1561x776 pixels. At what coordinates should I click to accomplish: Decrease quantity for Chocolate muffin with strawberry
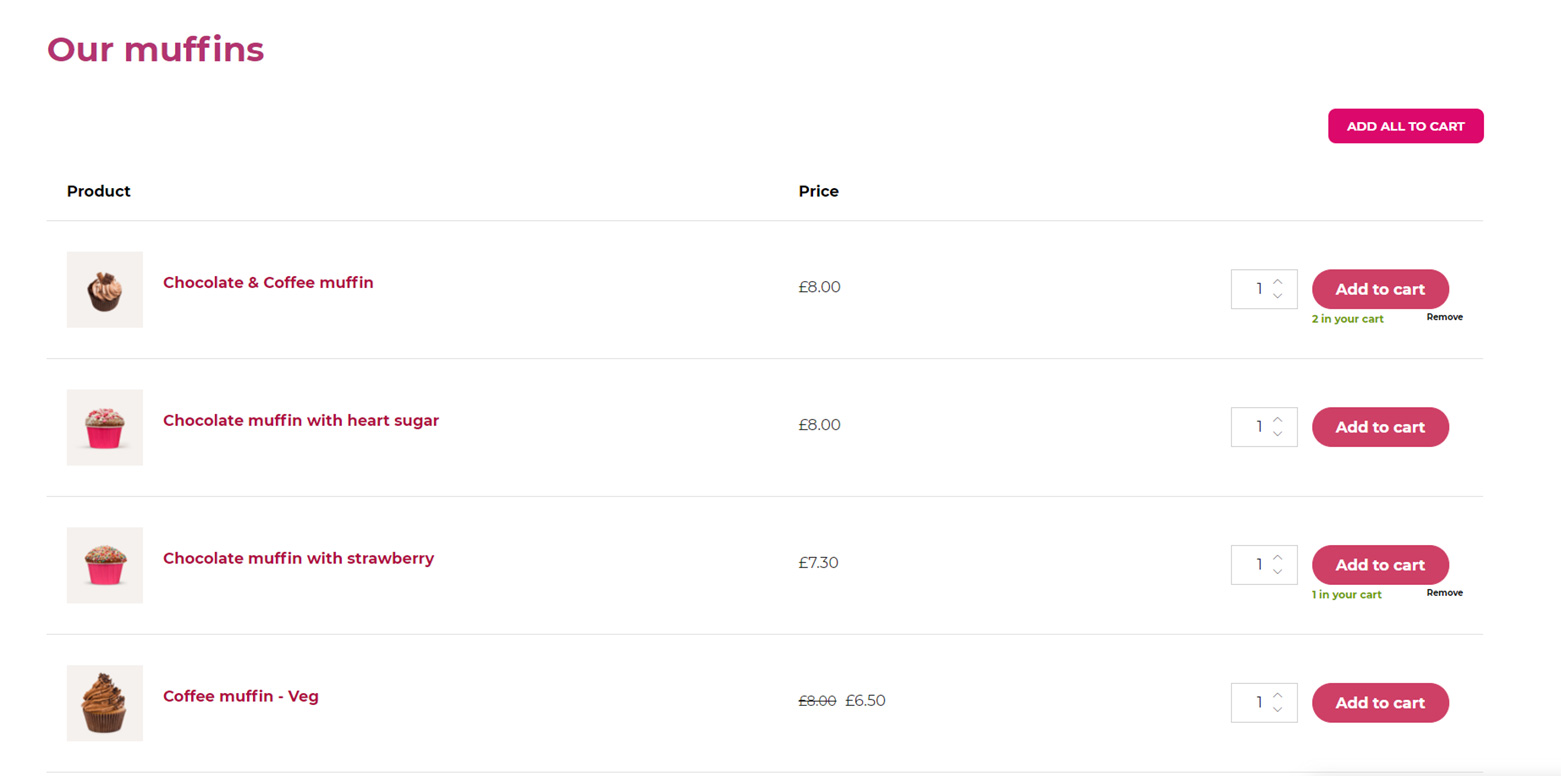(x=1277, y=572)
